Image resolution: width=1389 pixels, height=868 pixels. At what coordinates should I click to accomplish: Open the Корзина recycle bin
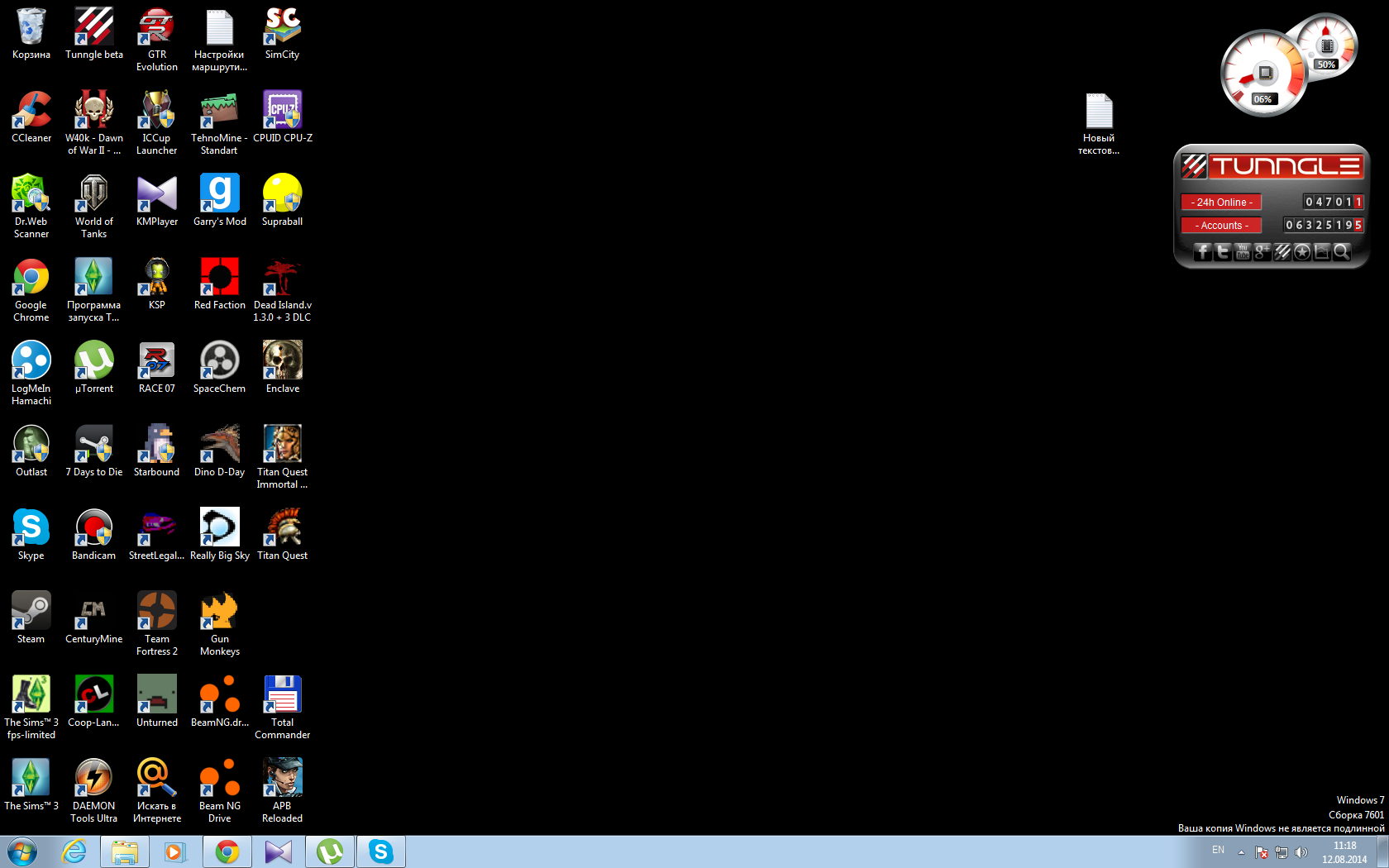[31, 34]
